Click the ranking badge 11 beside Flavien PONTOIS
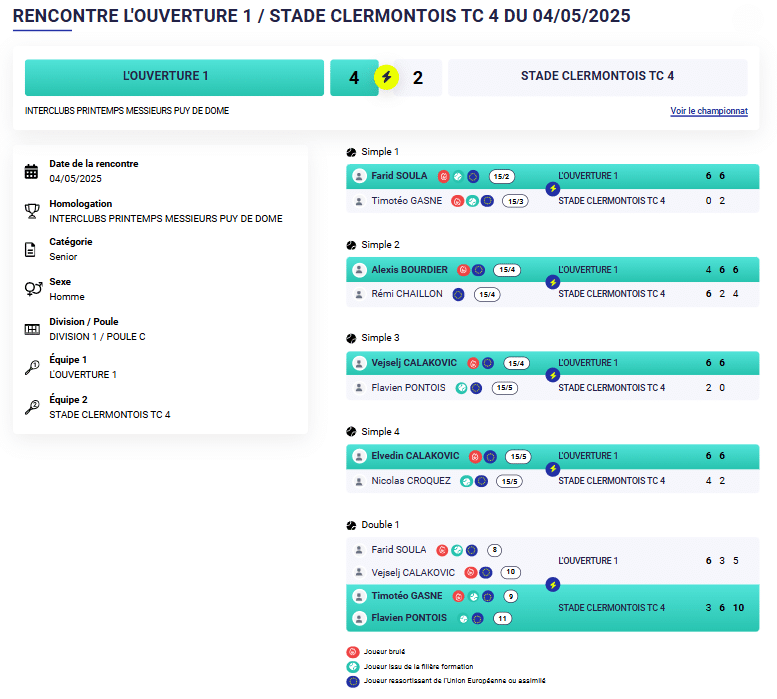Viewport: 777px width, 699px height. 502,619
